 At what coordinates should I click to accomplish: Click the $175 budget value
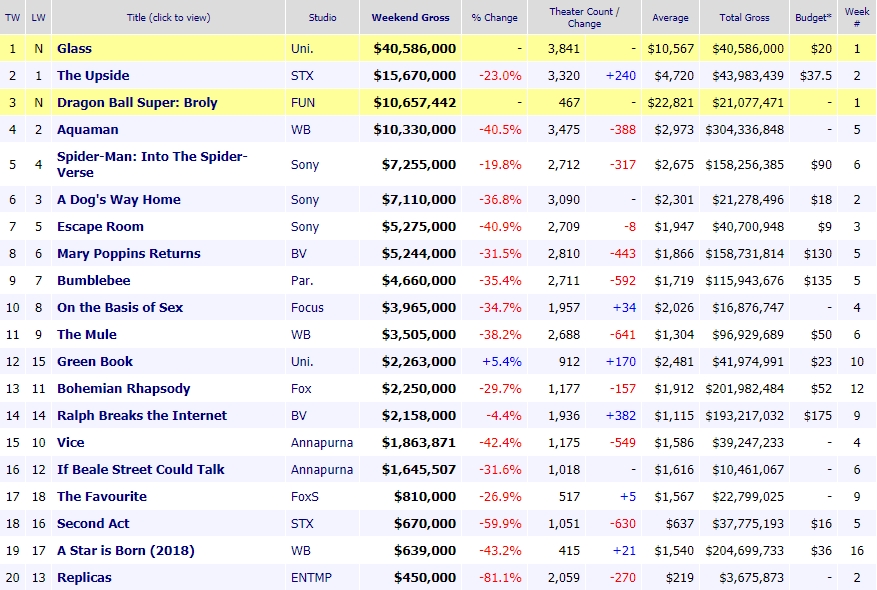click(x=818, y=416)
